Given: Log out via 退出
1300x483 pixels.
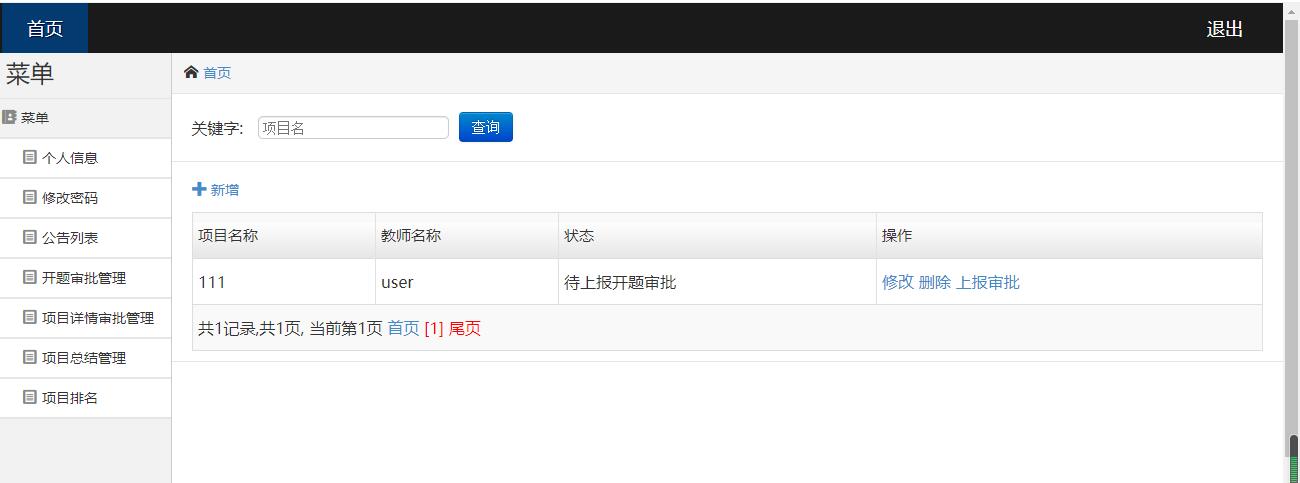Looking at the screenshot, I should [x=1224, y=29].
